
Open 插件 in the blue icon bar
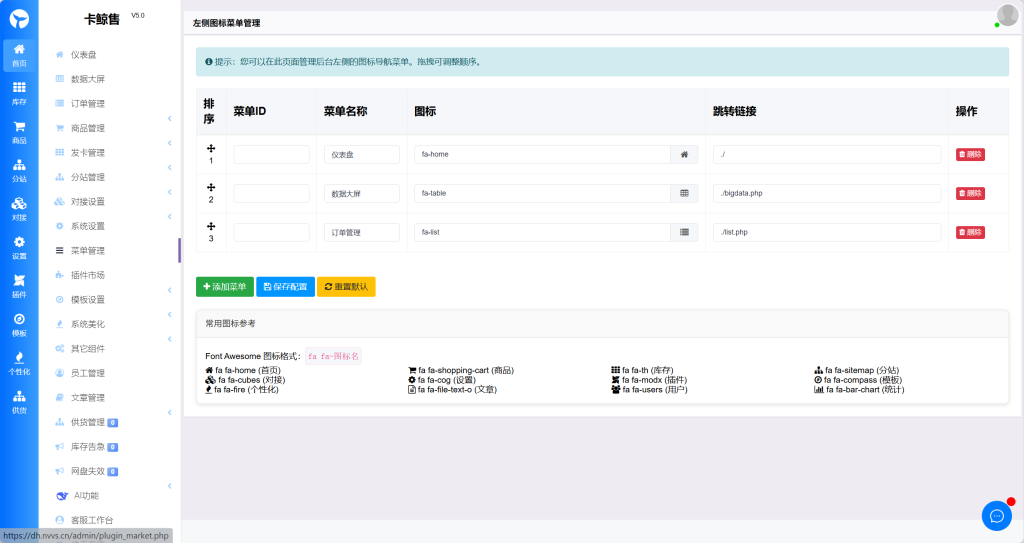pos(19,286)
